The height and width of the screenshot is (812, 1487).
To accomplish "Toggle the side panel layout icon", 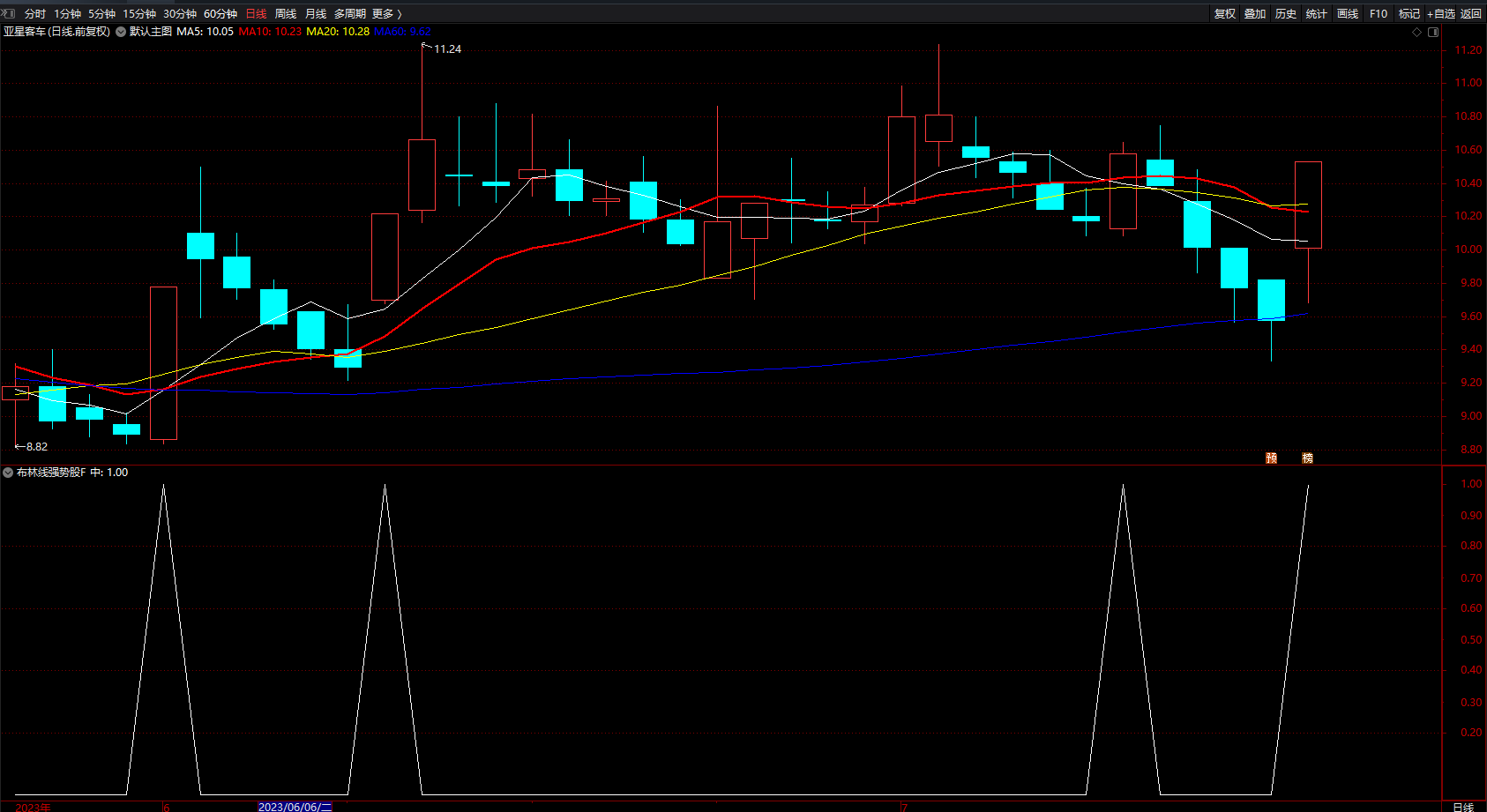I will (1433, 32).
